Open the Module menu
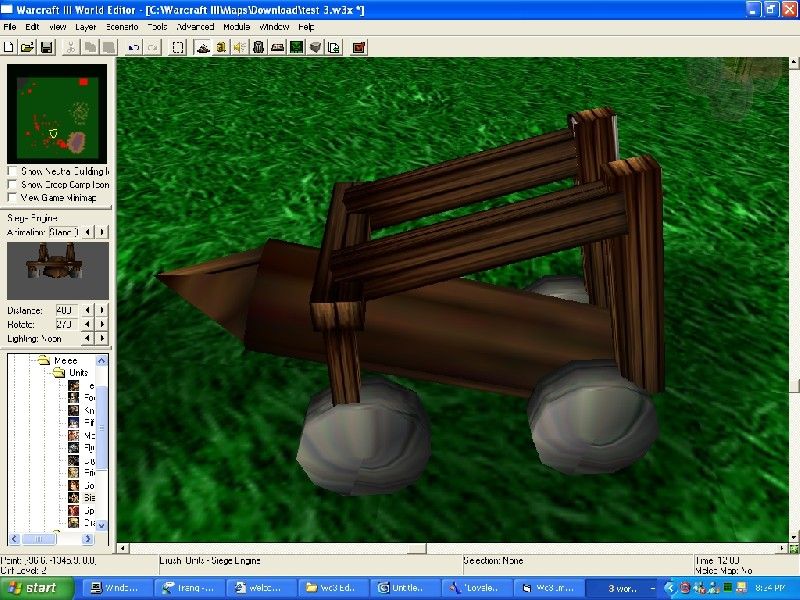This screenshot has width=800, height=600. 237,27
